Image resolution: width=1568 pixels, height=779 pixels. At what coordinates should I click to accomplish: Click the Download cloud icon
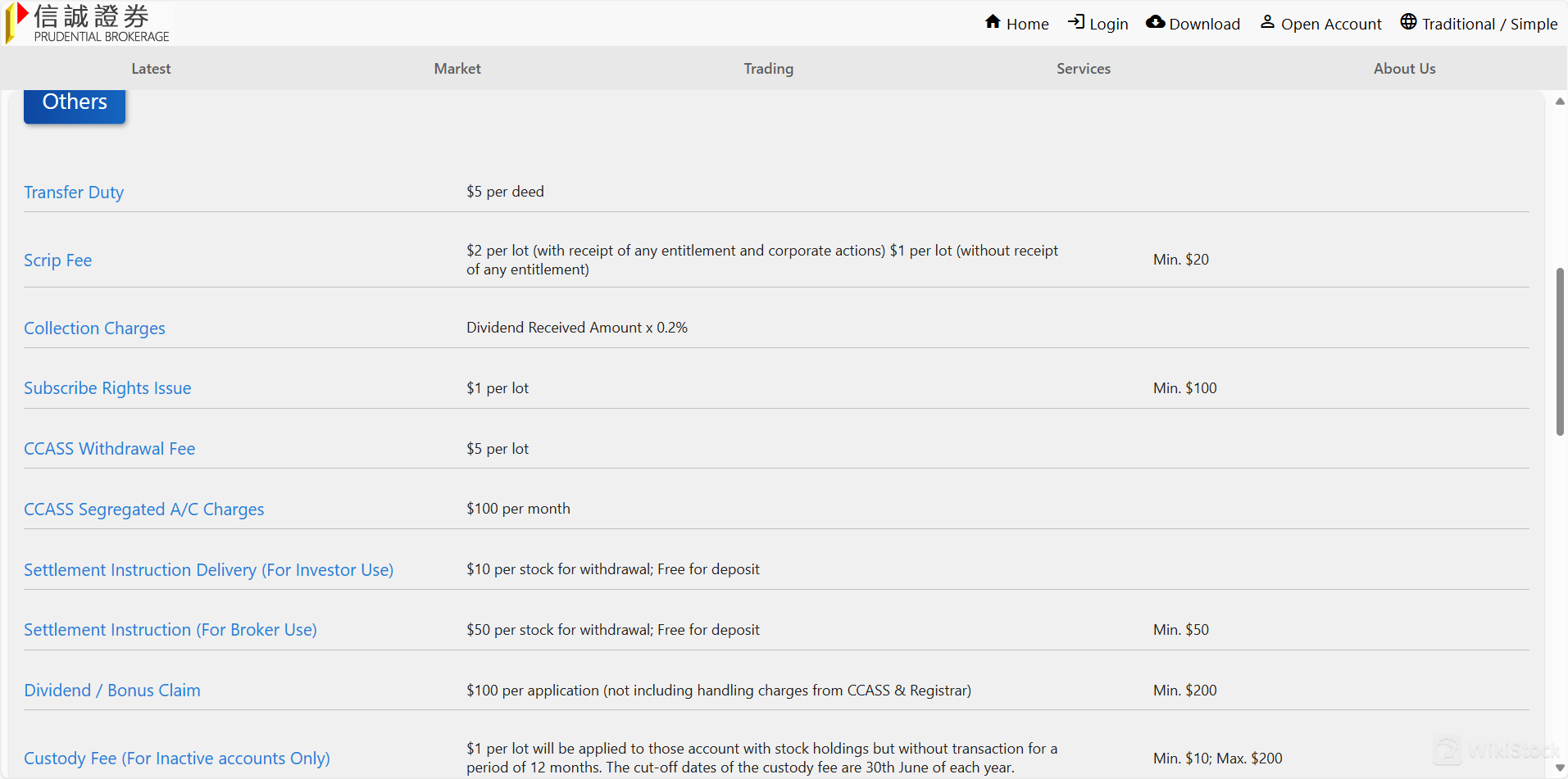pyautogui.click(x=1155, y=22)
